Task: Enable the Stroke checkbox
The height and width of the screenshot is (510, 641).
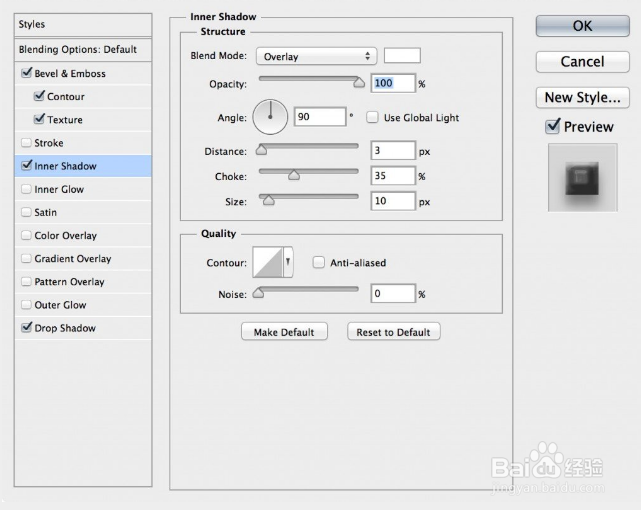Action: click(26, 143)
